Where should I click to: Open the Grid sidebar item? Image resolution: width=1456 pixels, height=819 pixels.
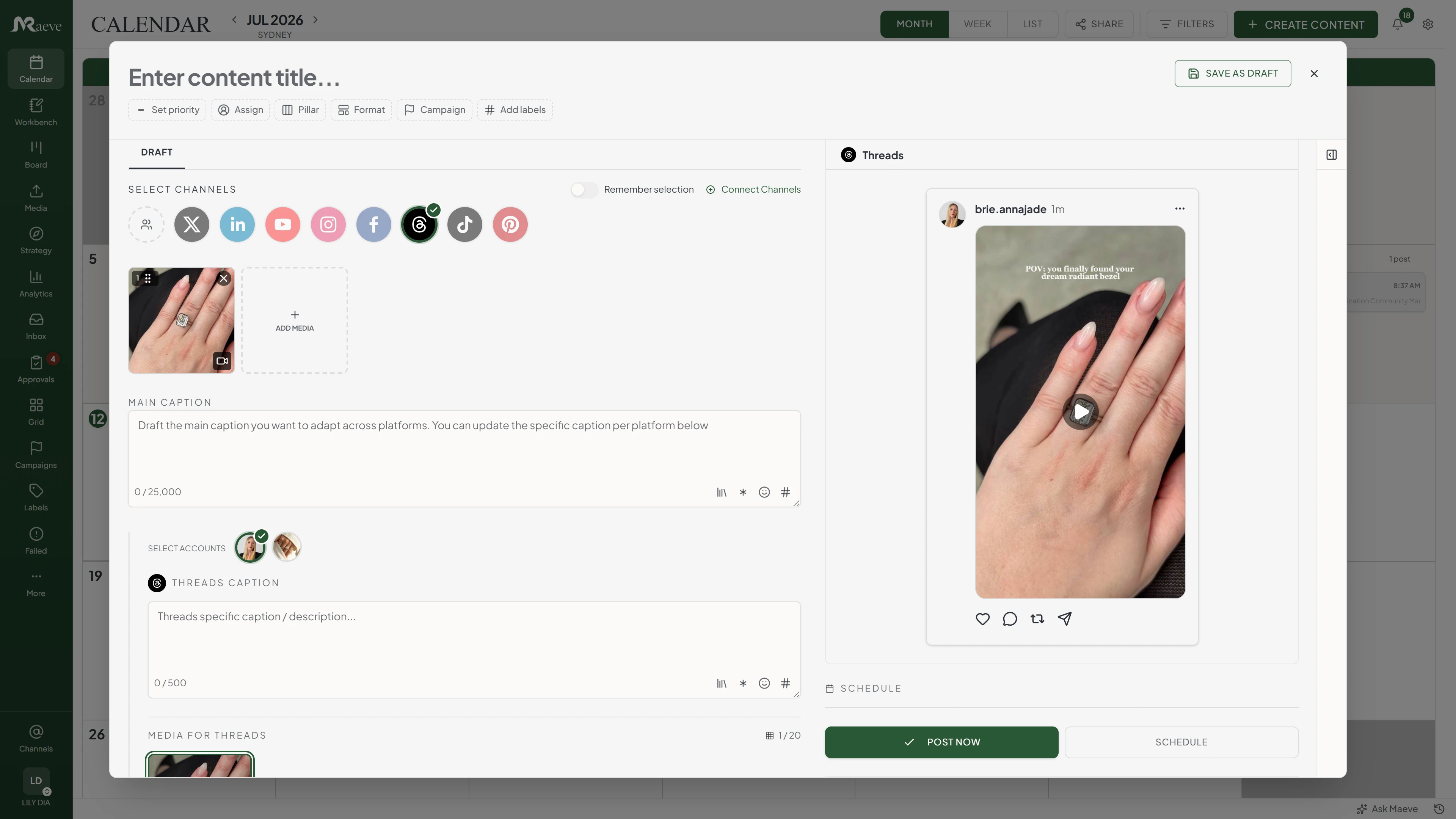(x=36, y=411)
